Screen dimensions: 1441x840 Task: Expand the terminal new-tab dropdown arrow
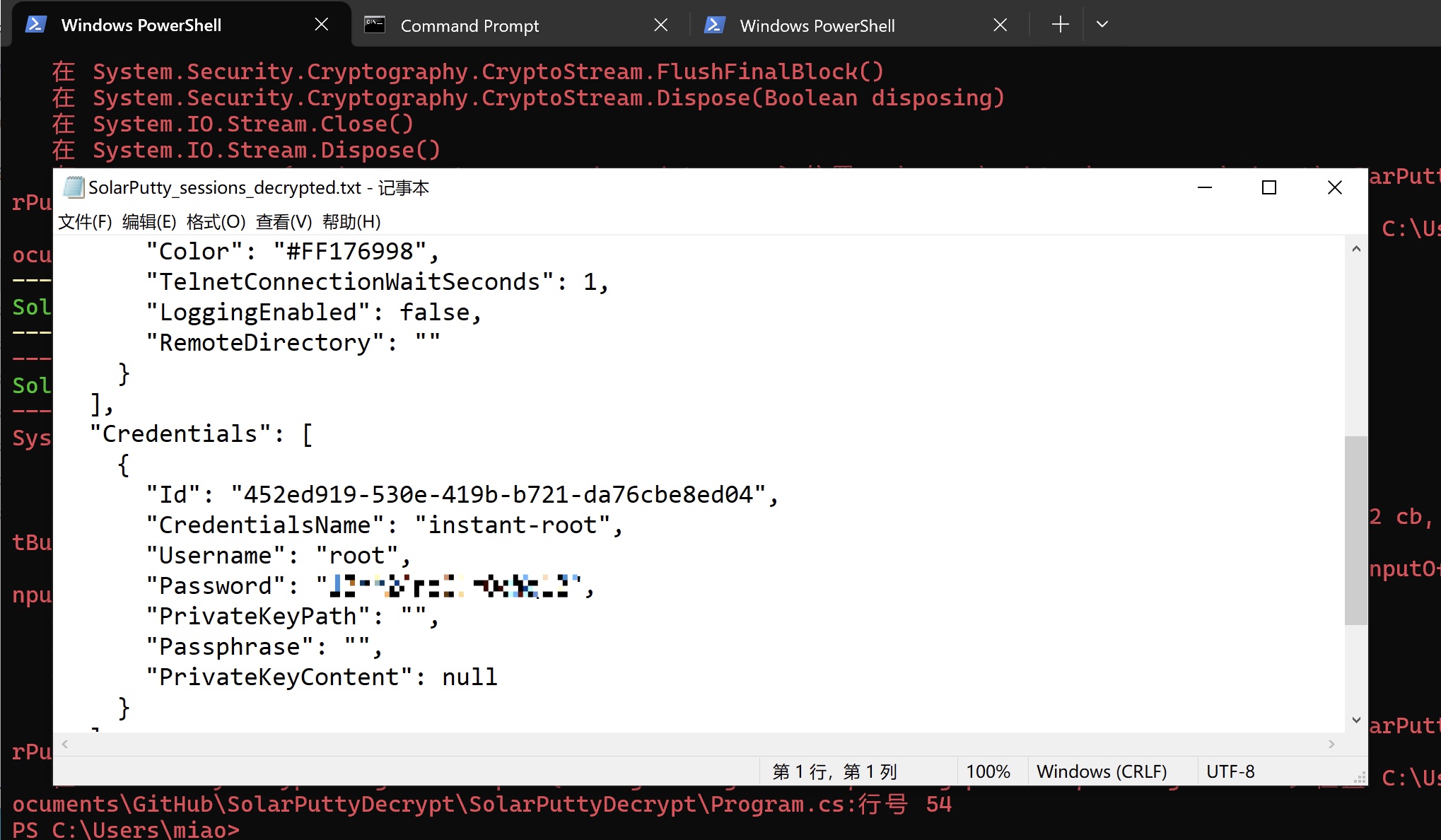point(1102,25)
